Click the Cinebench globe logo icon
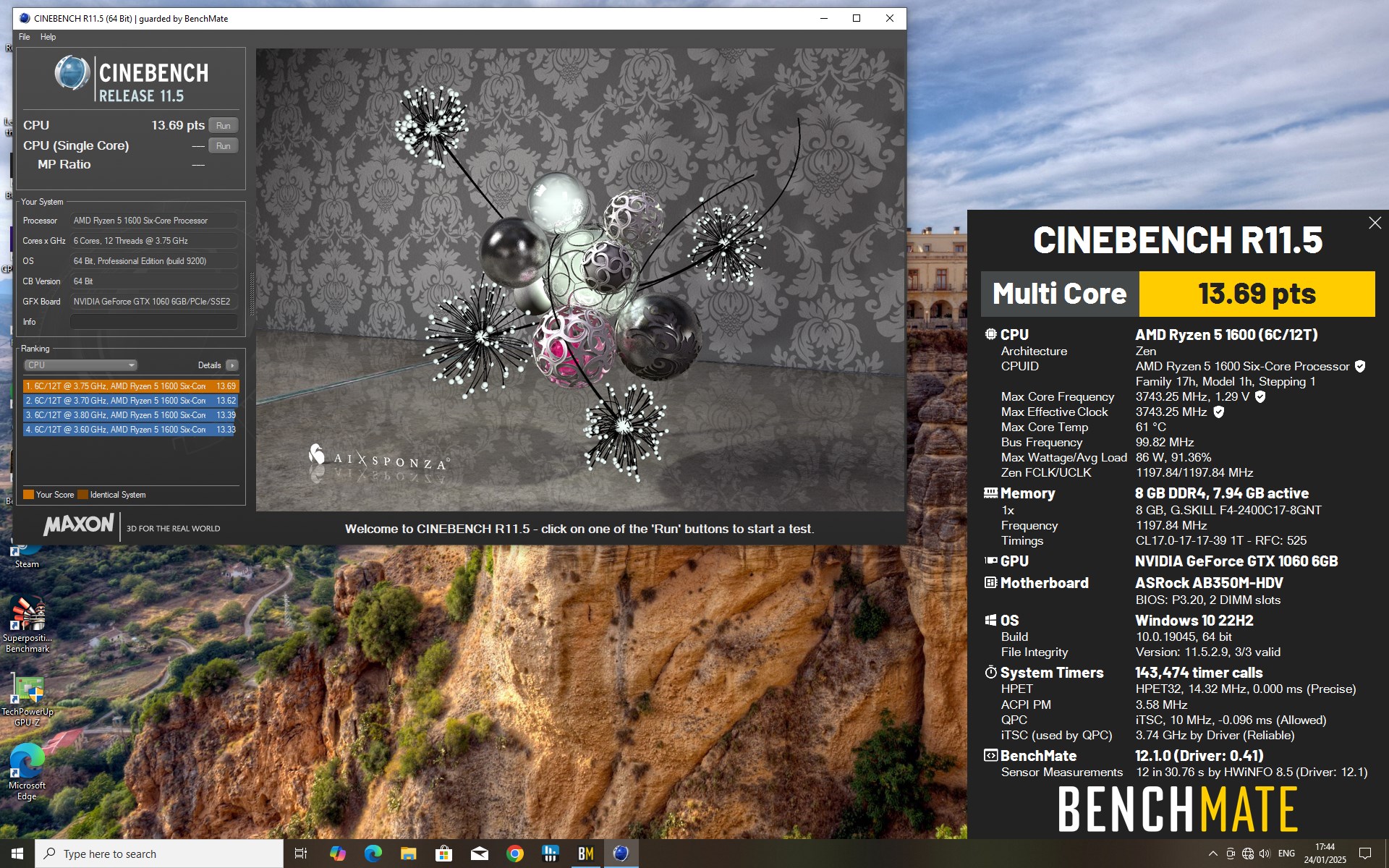Viewport: 1389px width, 868px height. click(72, 73)
